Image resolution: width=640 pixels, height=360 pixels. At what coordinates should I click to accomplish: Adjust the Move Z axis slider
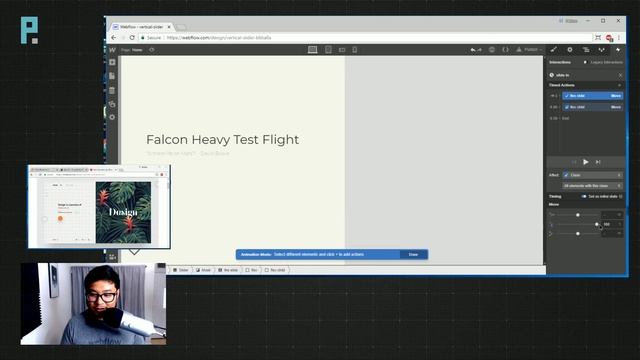[578, 233]
